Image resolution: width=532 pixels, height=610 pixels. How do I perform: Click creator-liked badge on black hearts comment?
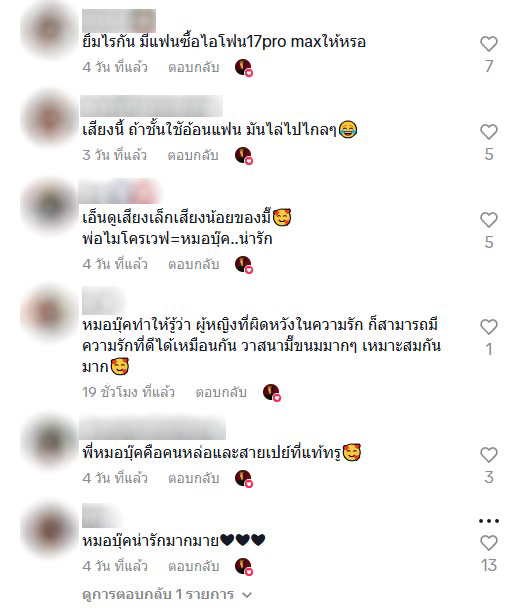point(244,566)
